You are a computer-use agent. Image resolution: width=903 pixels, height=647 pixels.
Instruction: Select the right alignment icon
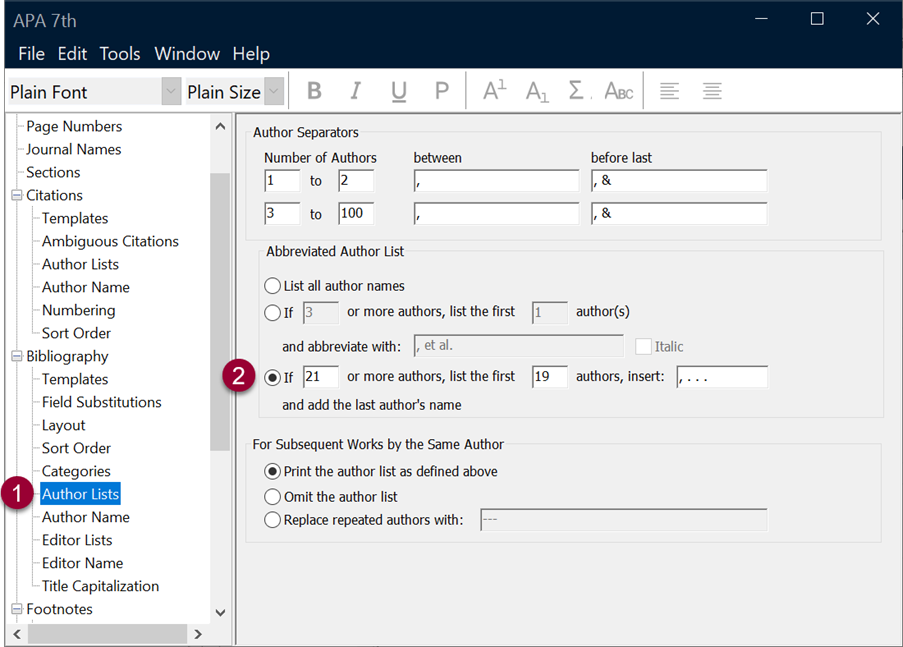tap(711, 90)
